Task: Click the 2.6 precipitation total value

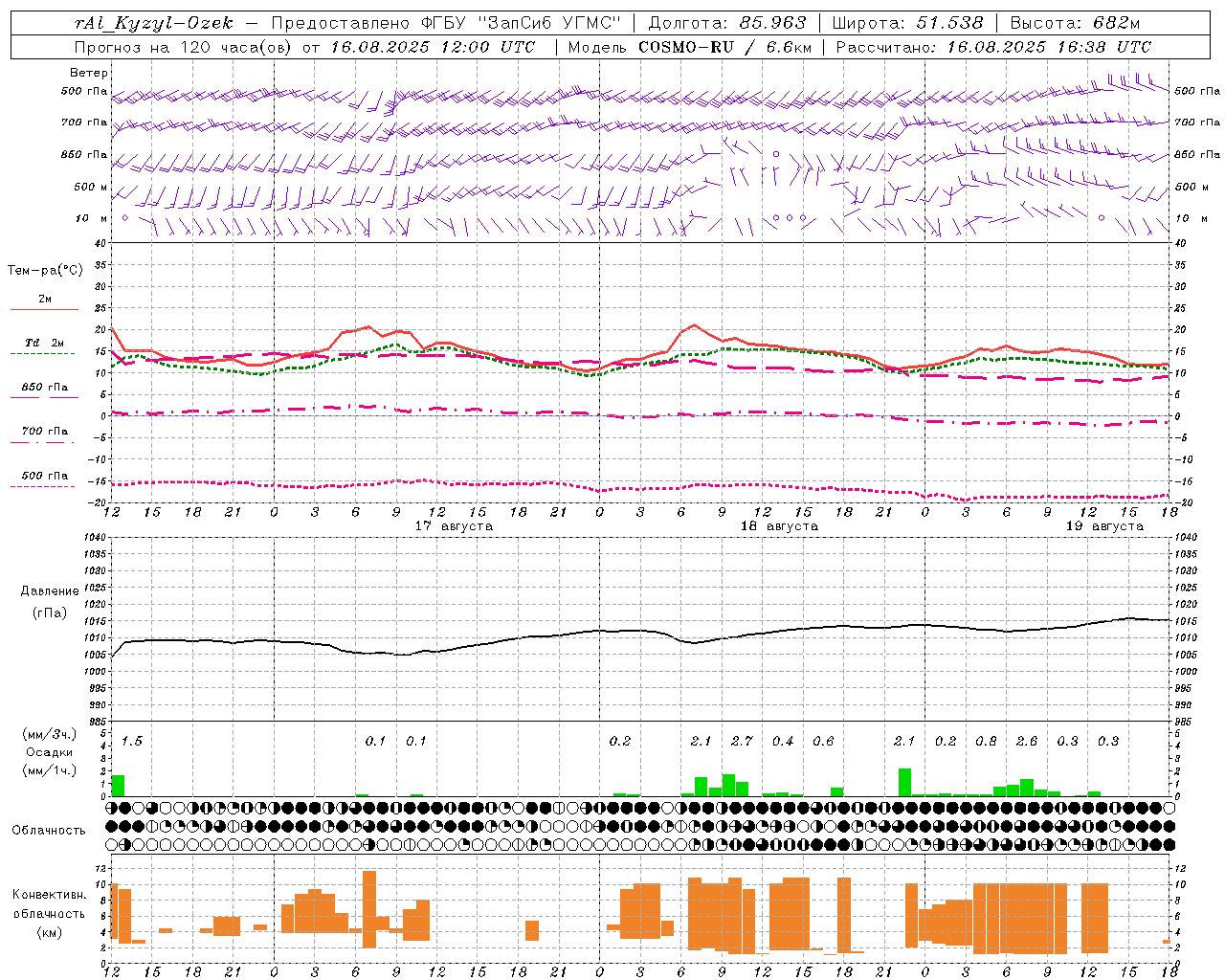Action: [1027, 742]
